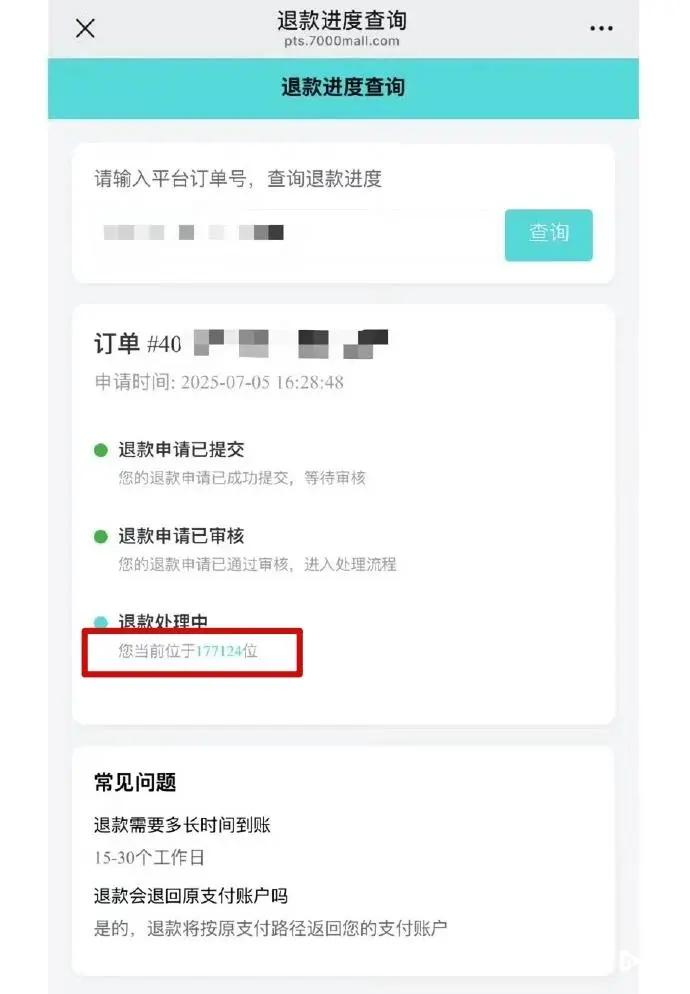Click the teal dot beside 退款处理中
Screen dimensions: 690x994
coord(100,622)
